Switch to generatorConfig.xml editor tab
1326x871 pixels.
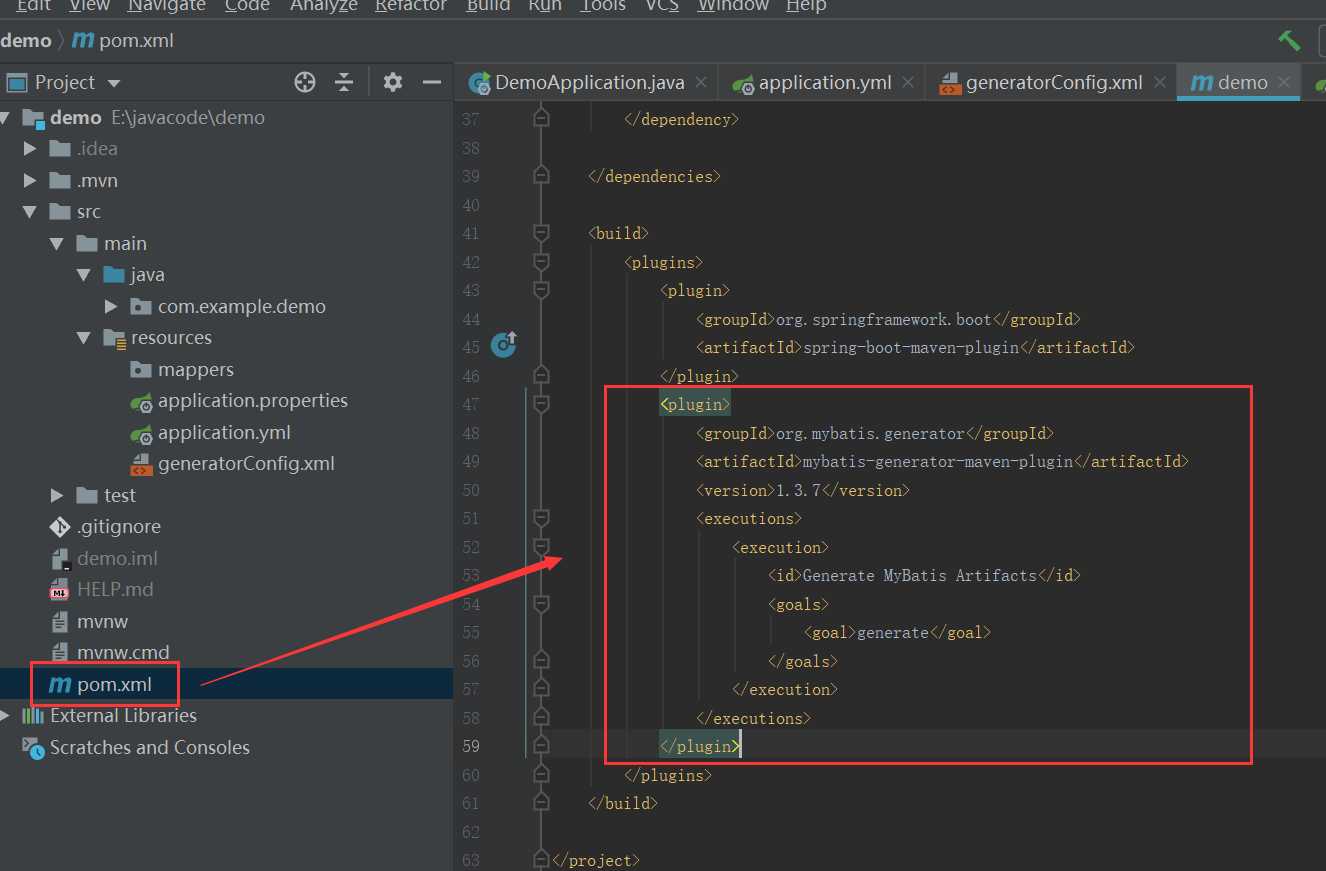click(1053, 83)
